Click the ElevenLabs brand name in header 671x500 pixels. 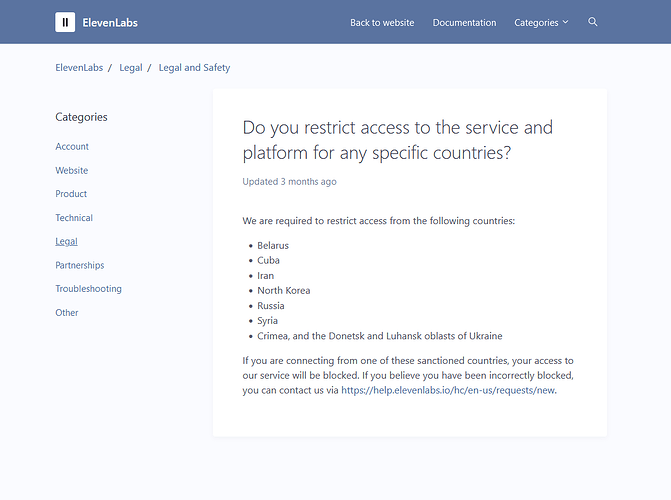(x=110, y=23)
